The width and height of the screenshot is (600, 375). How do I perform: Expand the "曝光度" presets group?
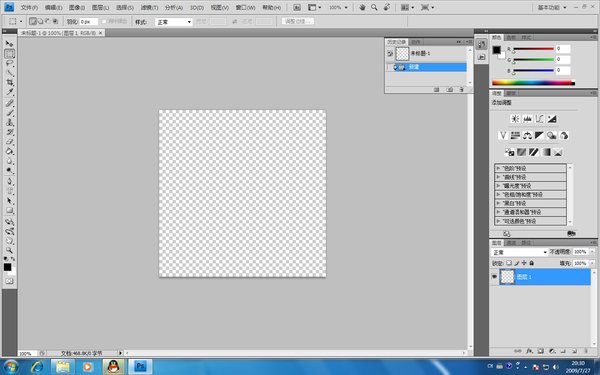pyautogui.click(x=498, y=186)
